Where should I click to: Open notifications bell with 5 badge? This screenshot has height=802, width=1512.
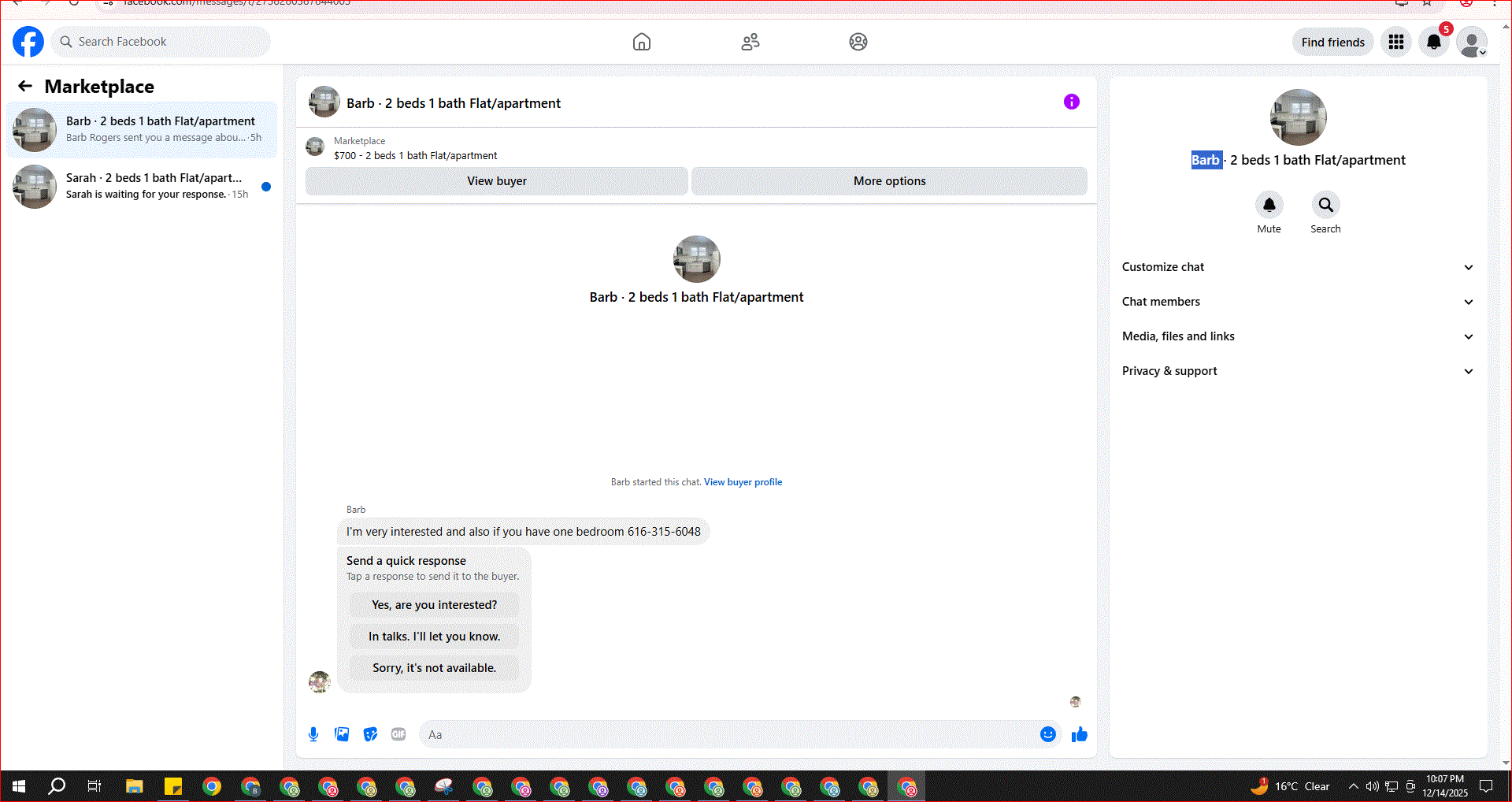click(1434, 42)
